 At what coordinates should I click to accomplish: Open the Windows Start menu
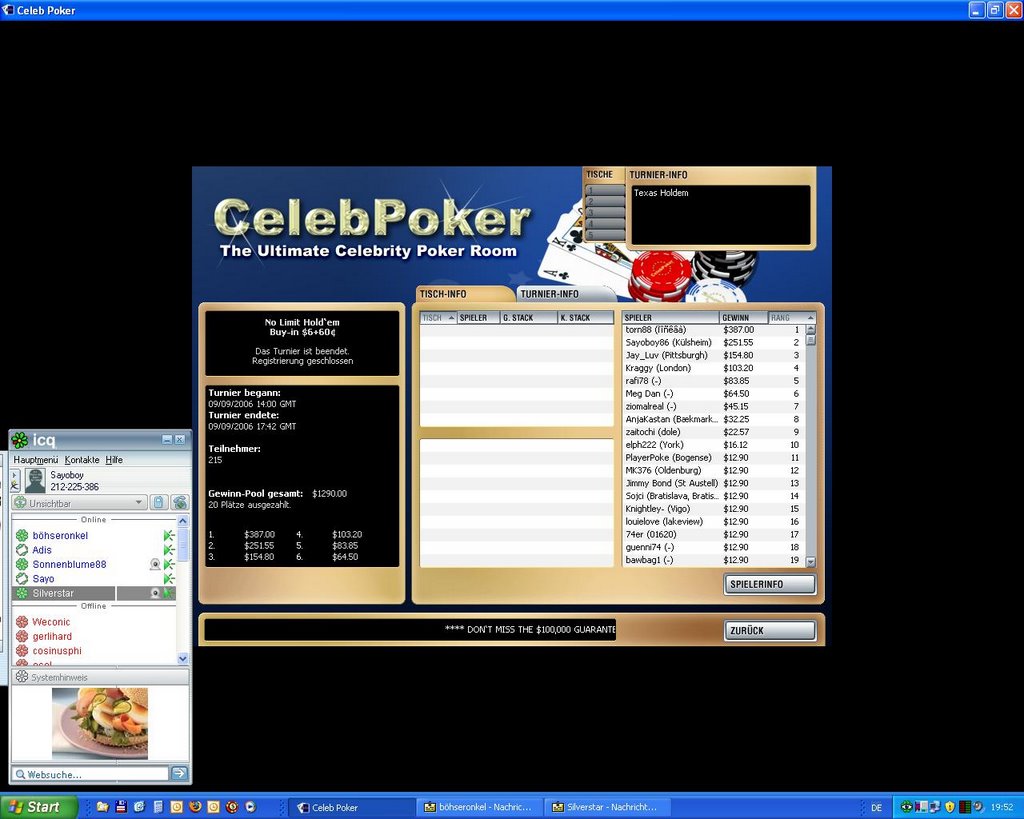tap(39, 807)
